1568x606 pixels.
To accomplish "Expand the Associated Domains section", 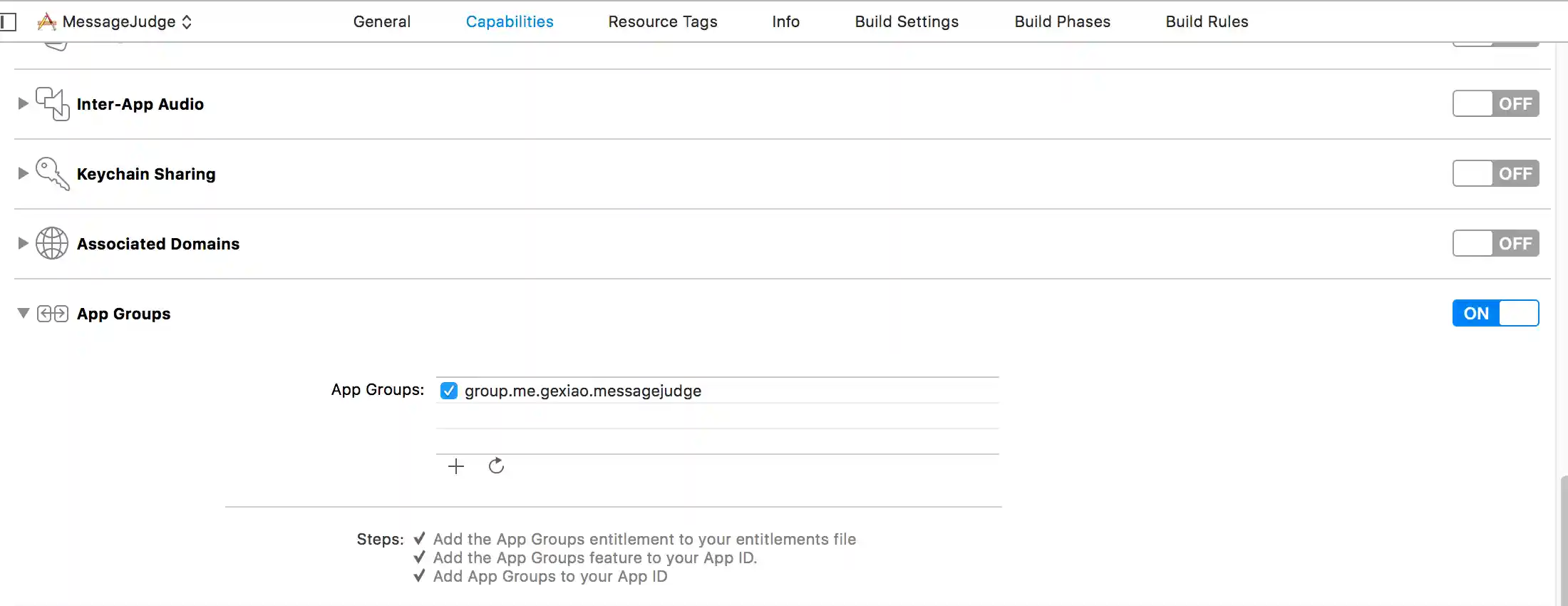I will (x=22, y=243).
